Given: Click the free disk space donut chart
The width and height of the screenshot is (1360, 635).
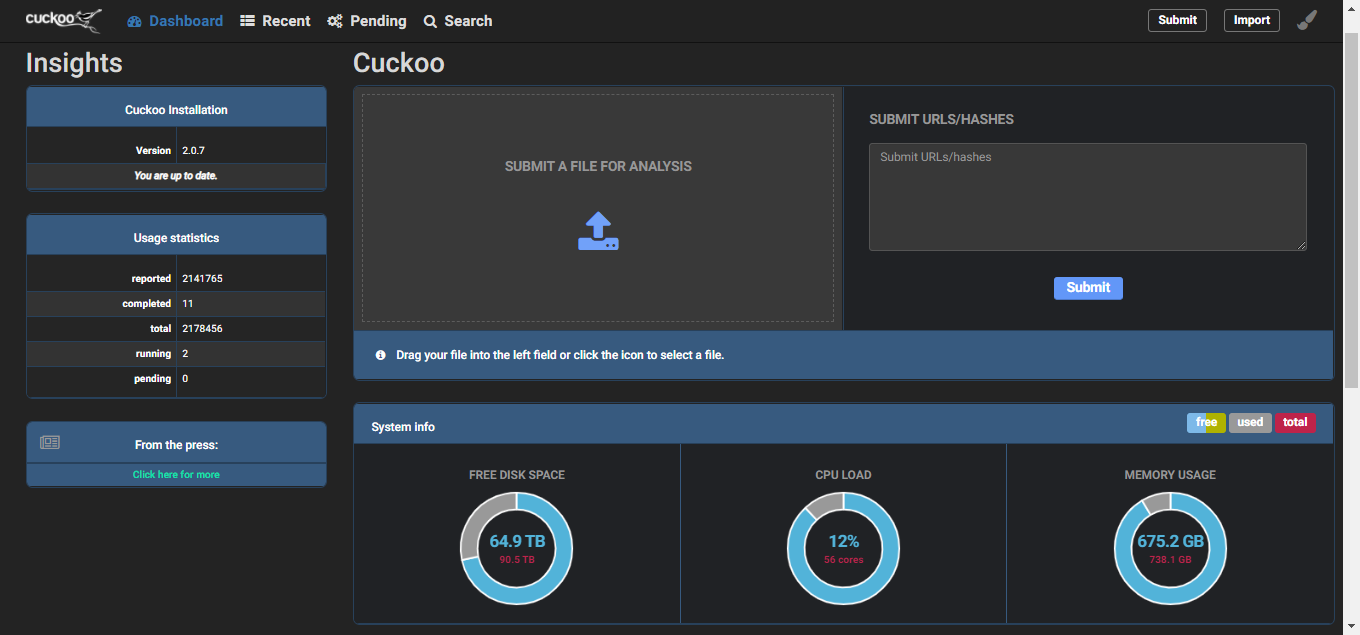Looking at the screenshot, I should coord(516,549).
